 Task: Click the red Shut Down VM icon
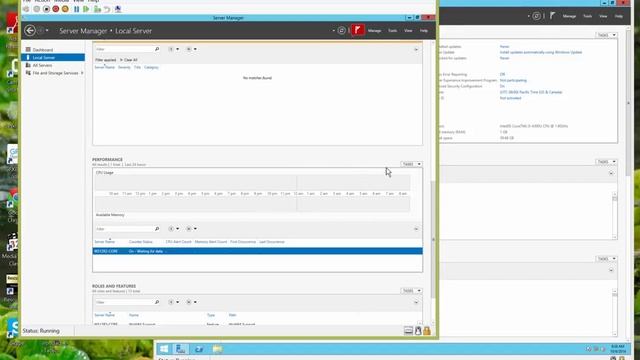(x=56, y=9)
